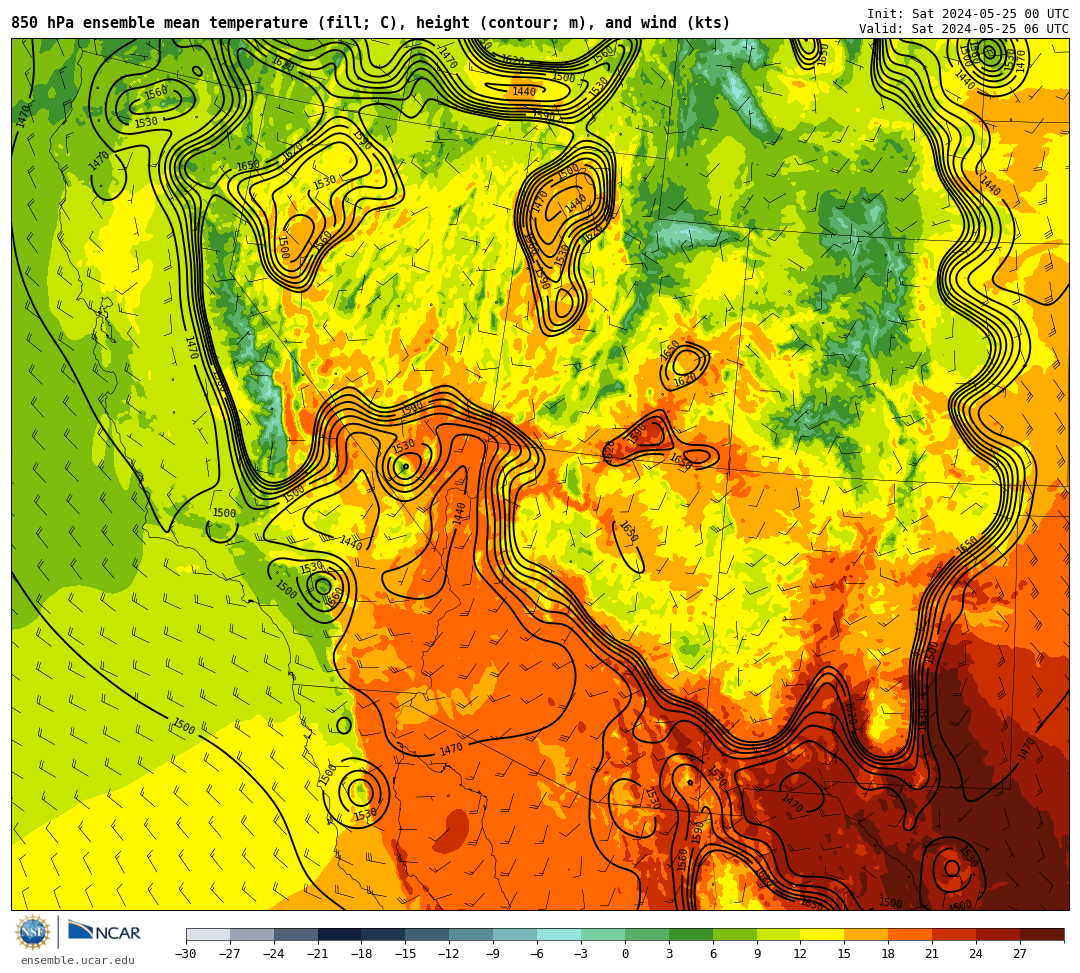Pick the colorbar swatch between 3 and 6
1080x973 pixels.
(691, 934)
